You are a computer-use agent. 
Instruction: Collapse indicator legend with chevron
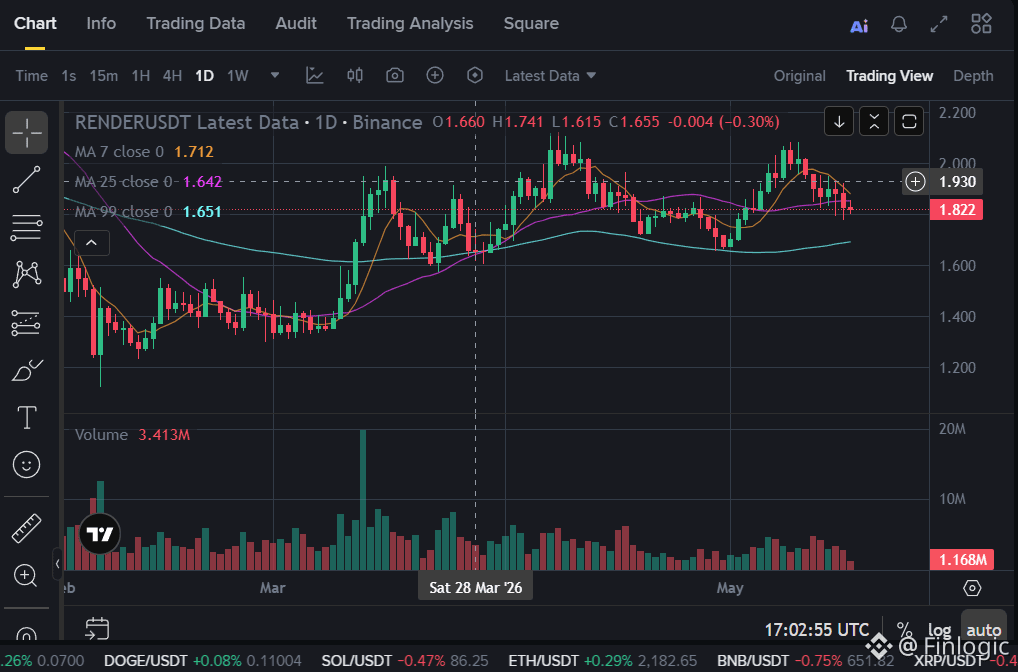coord(92,243)
